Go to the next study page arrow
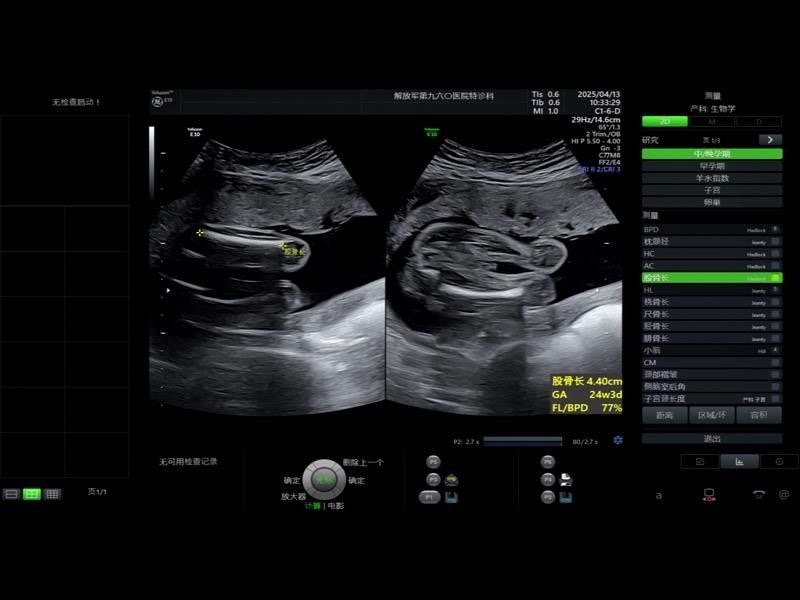Screen dimensions: 800x600 (x=770, y=140)
